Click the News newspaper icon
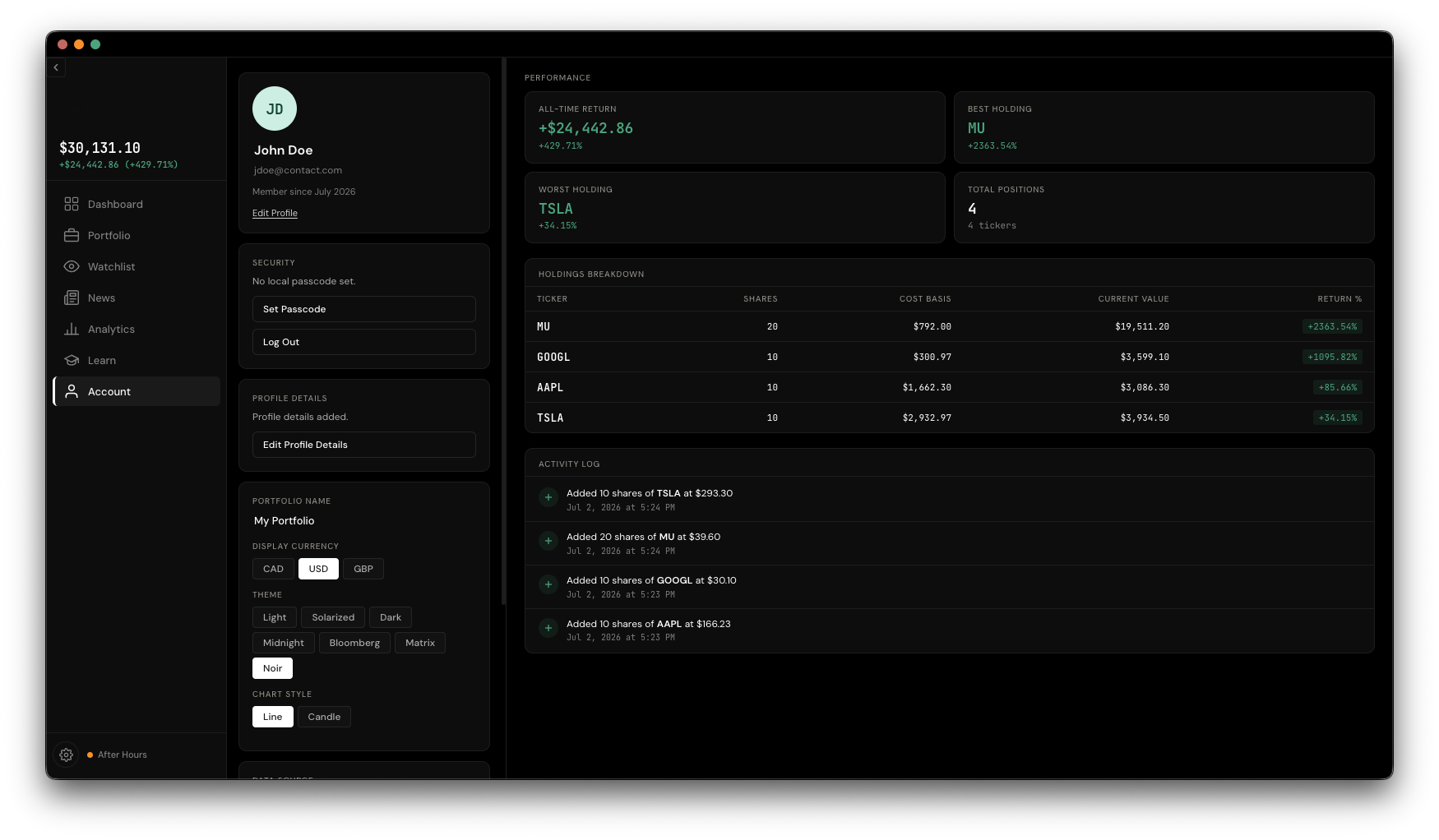The image size is (1439, 840). click(x=72, y=298)
